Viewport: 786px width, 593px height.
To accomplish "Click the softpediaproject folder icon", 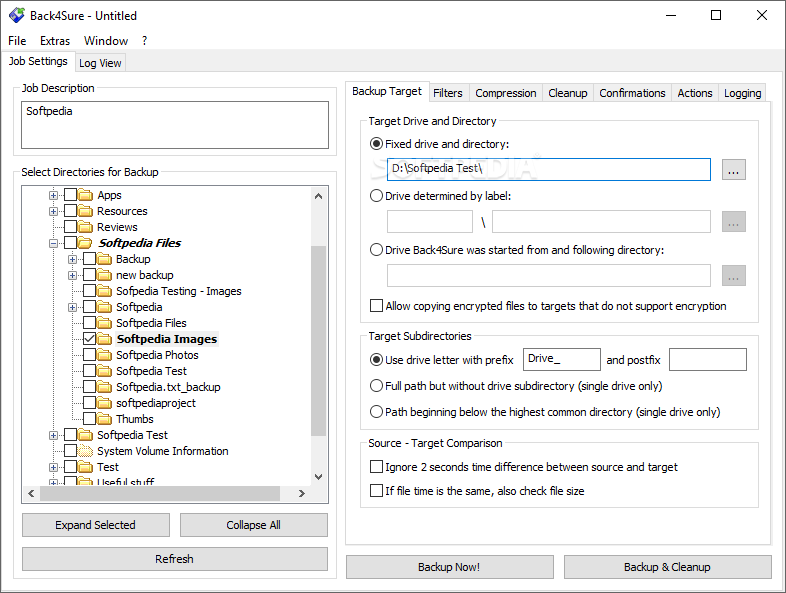I will [x=105, y=403].
